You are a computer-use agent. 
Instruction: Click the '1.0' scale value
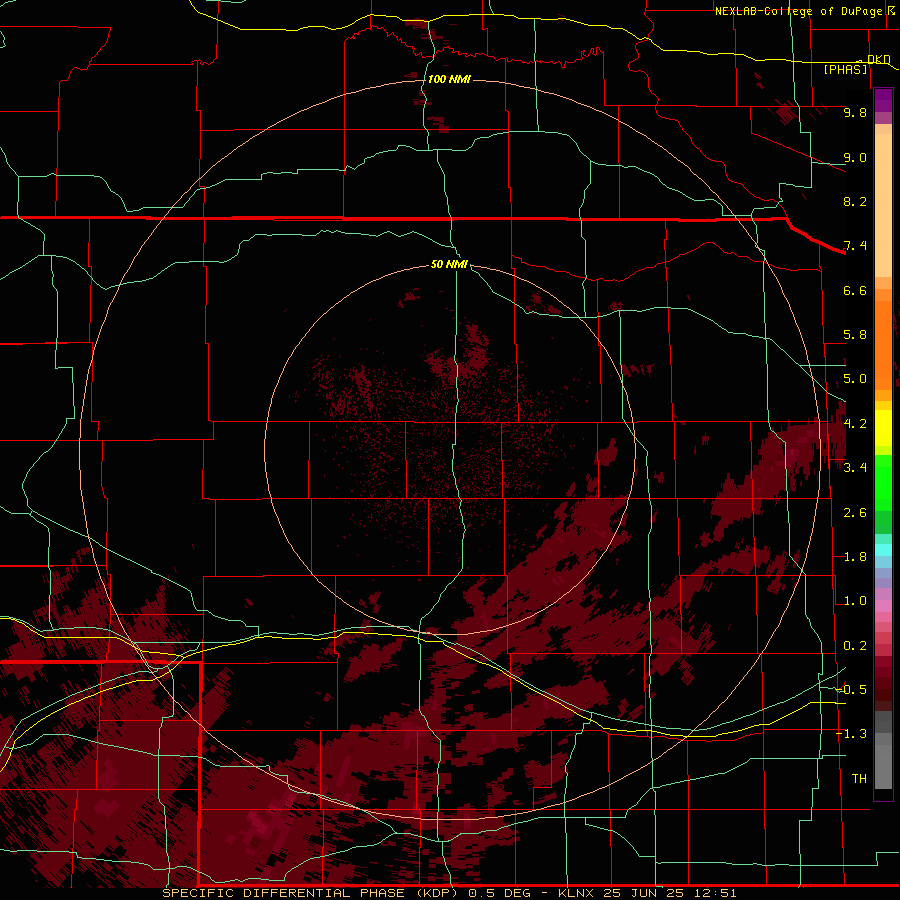pos(855,601)
